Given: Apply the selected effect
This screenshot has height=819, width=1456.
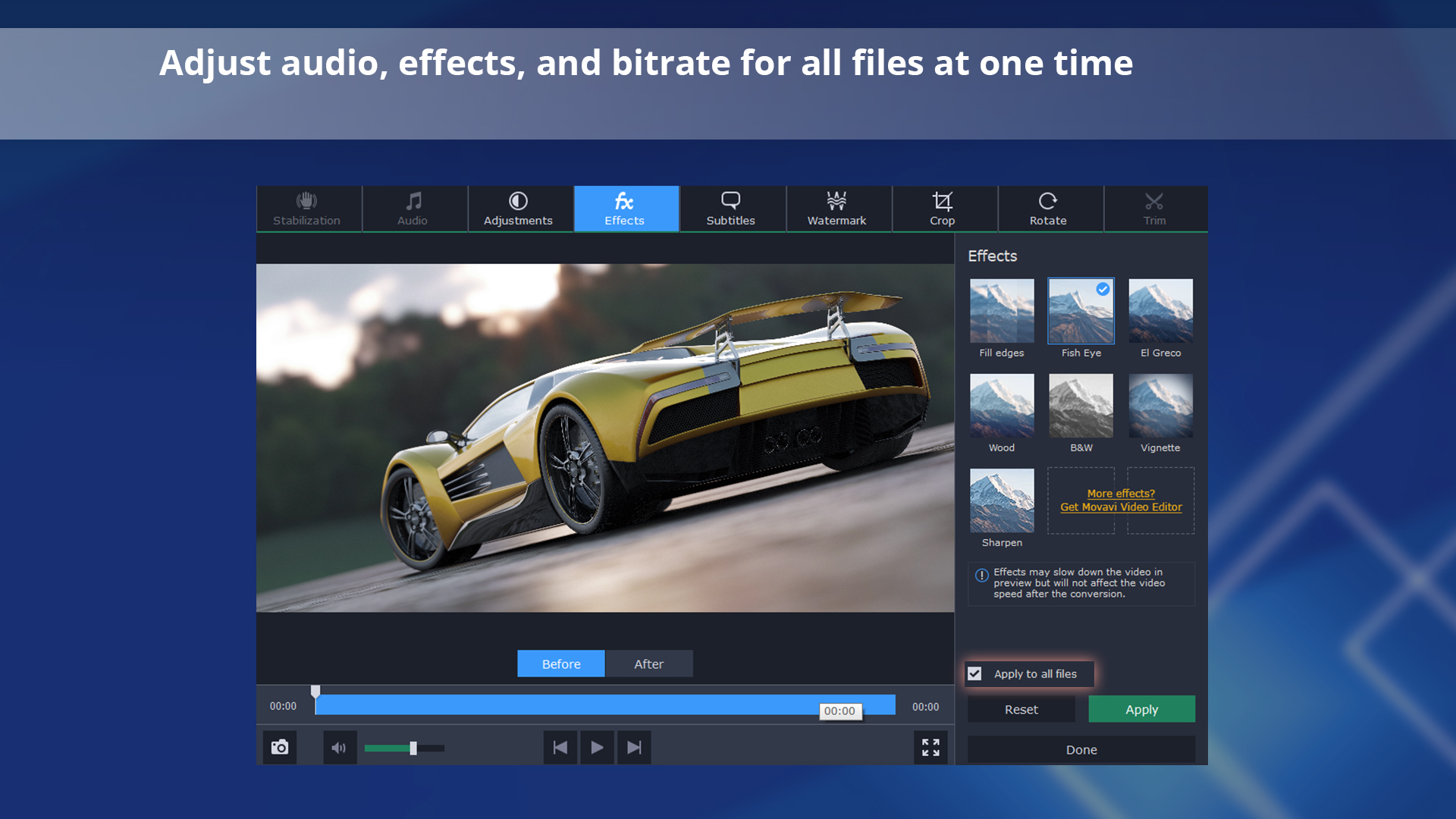Looking at the screenshot, I should pyautogui.click(x=1141, y=709).
